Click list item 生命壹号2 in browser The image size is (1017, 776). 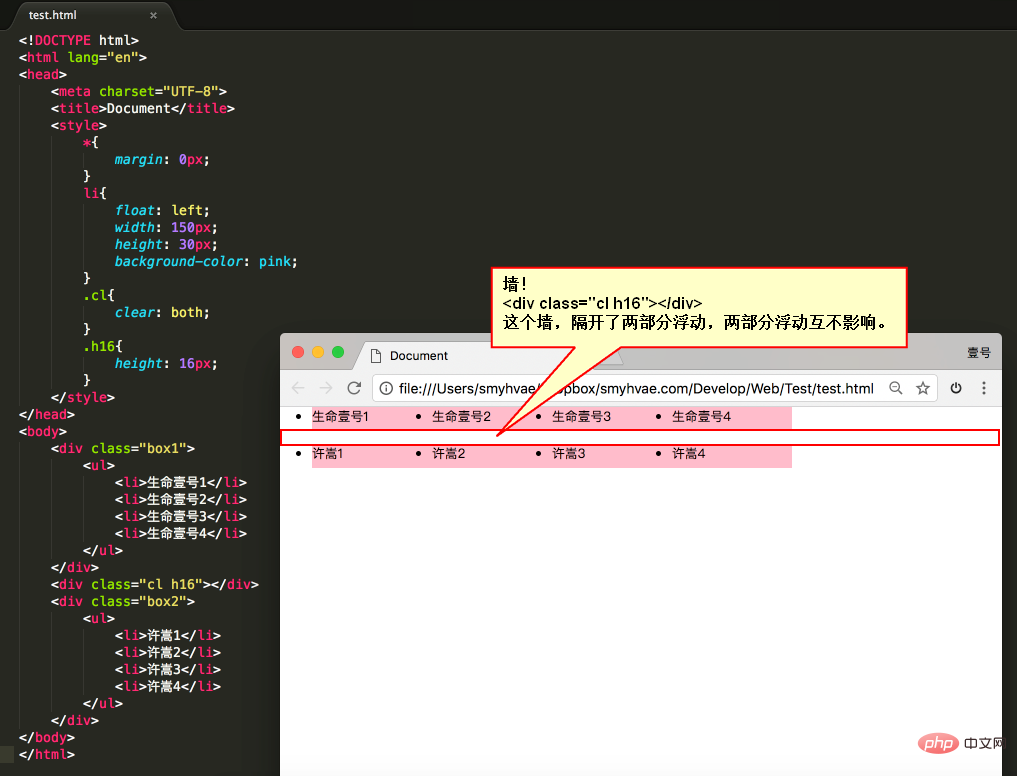coord(461,417)
